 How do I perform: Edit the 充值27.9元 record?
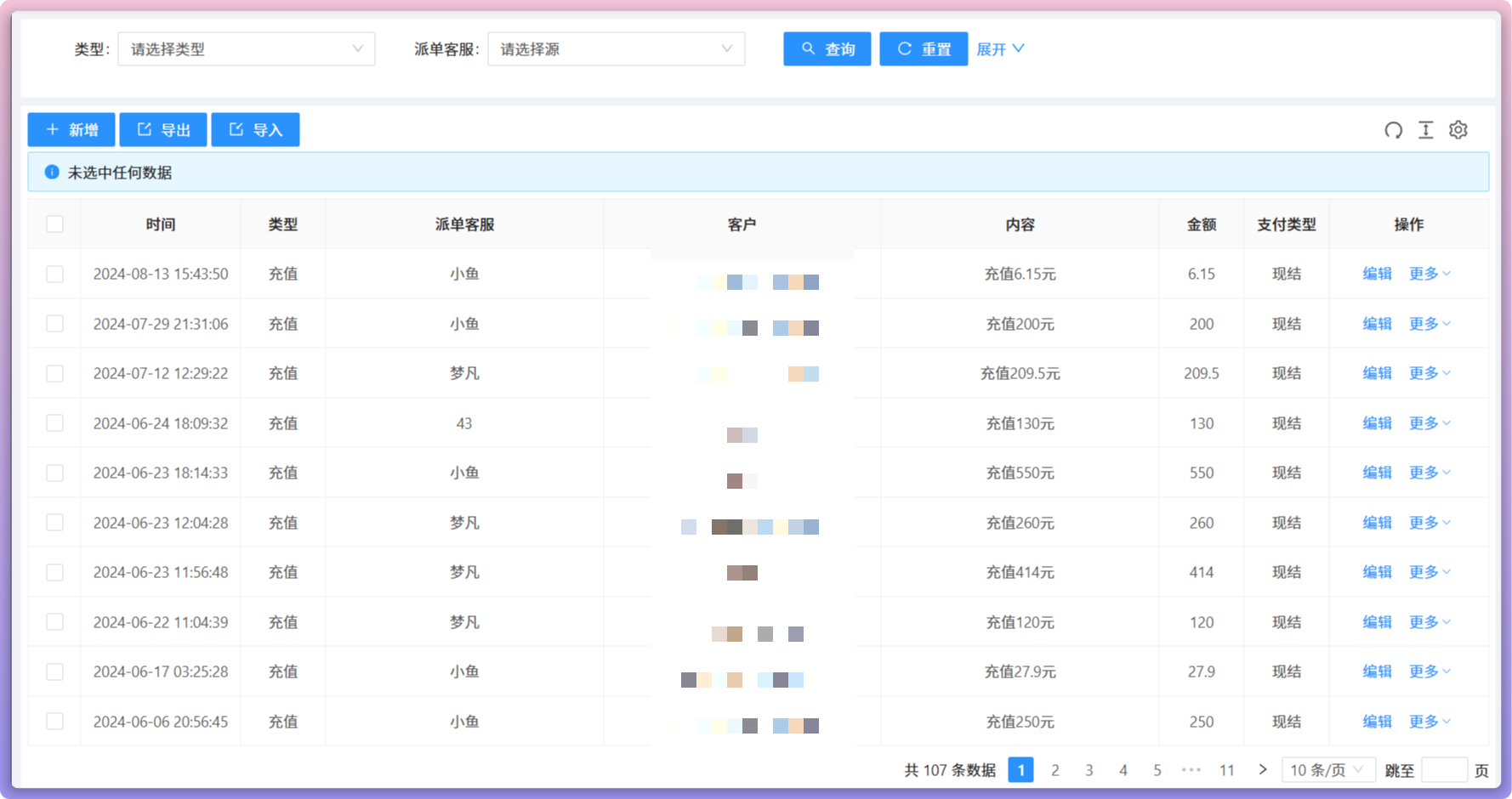tap(1377, 671)
